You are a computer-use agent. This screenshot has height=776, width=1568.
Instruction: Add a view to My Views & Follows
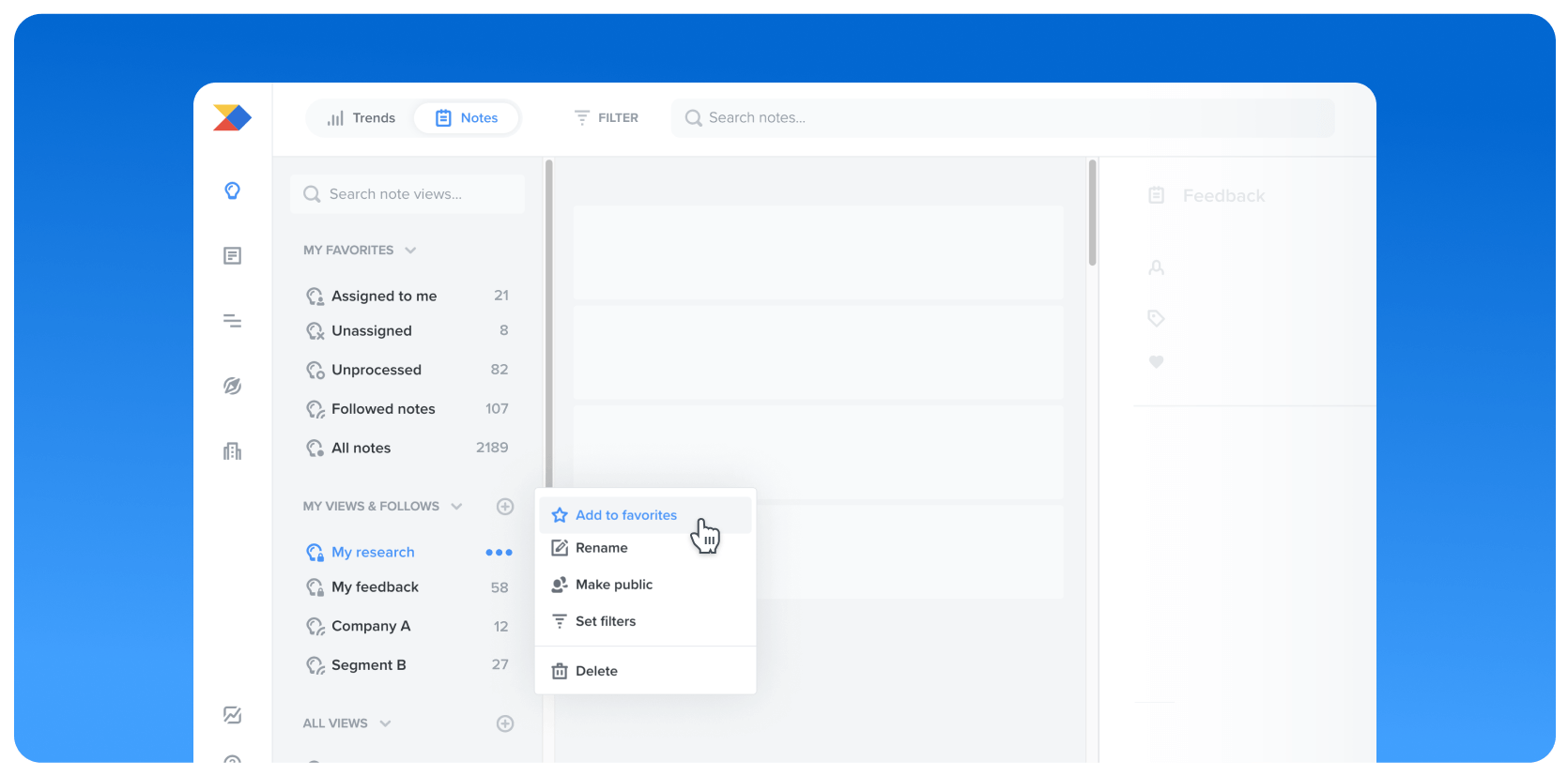[505, 507]
